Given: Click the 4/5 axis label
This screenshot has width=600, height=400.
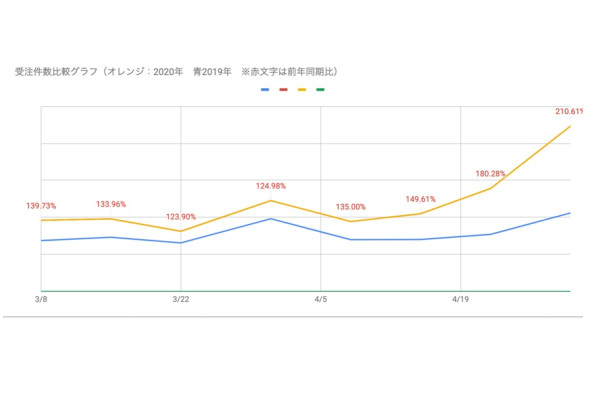Looking at the screenshot, I should coord(320,298).
